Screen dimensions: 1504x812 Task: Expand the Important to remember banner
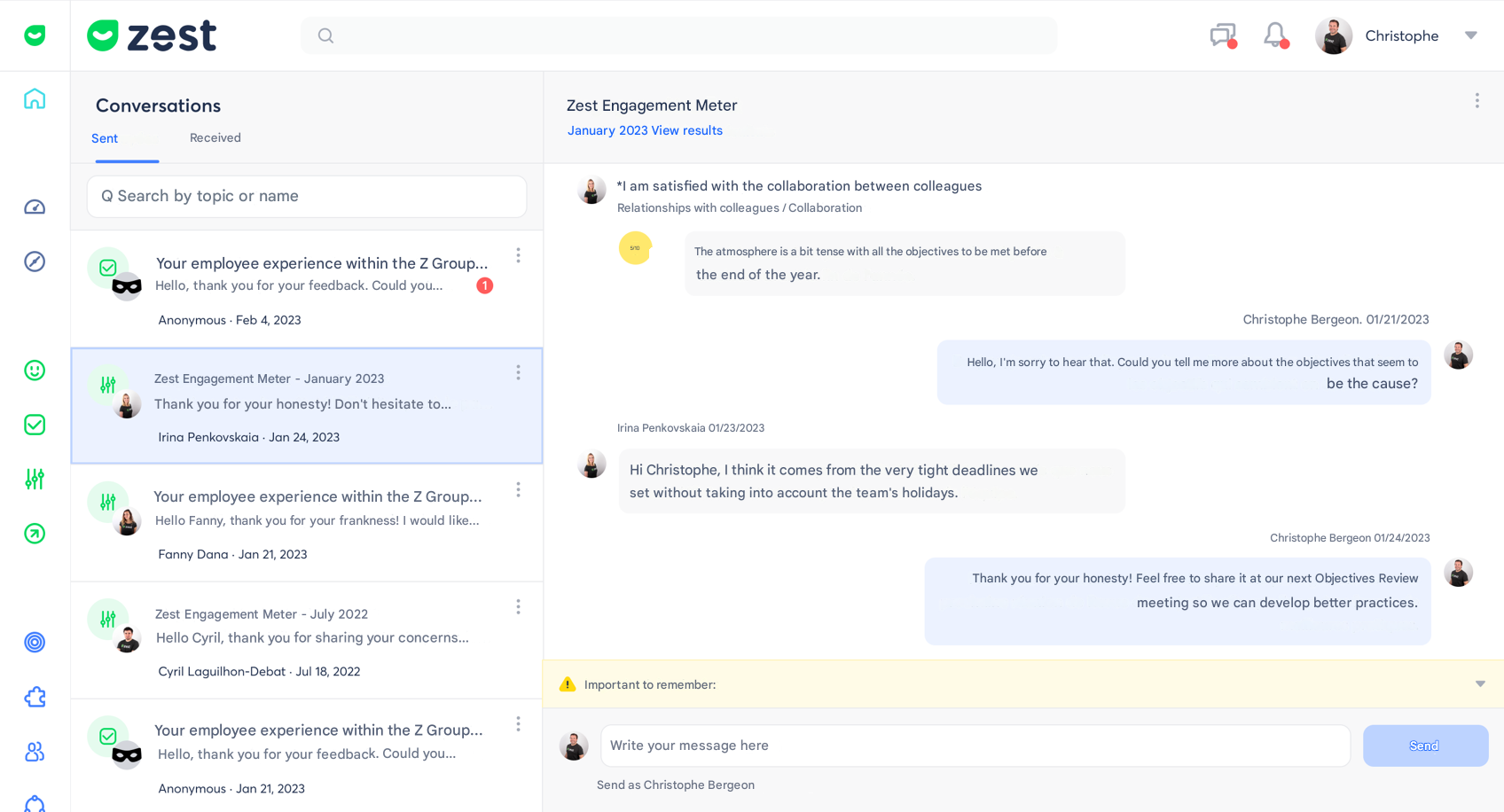(1479, 683)
